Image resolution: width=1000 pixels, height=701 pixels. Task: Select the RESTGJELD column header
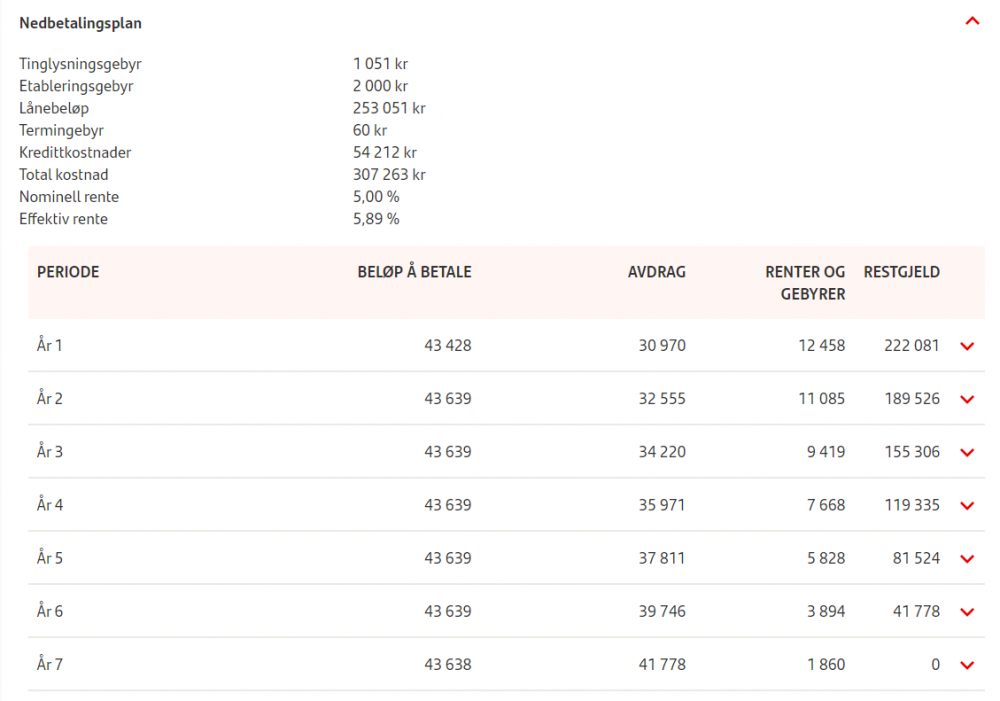point(902,272)
